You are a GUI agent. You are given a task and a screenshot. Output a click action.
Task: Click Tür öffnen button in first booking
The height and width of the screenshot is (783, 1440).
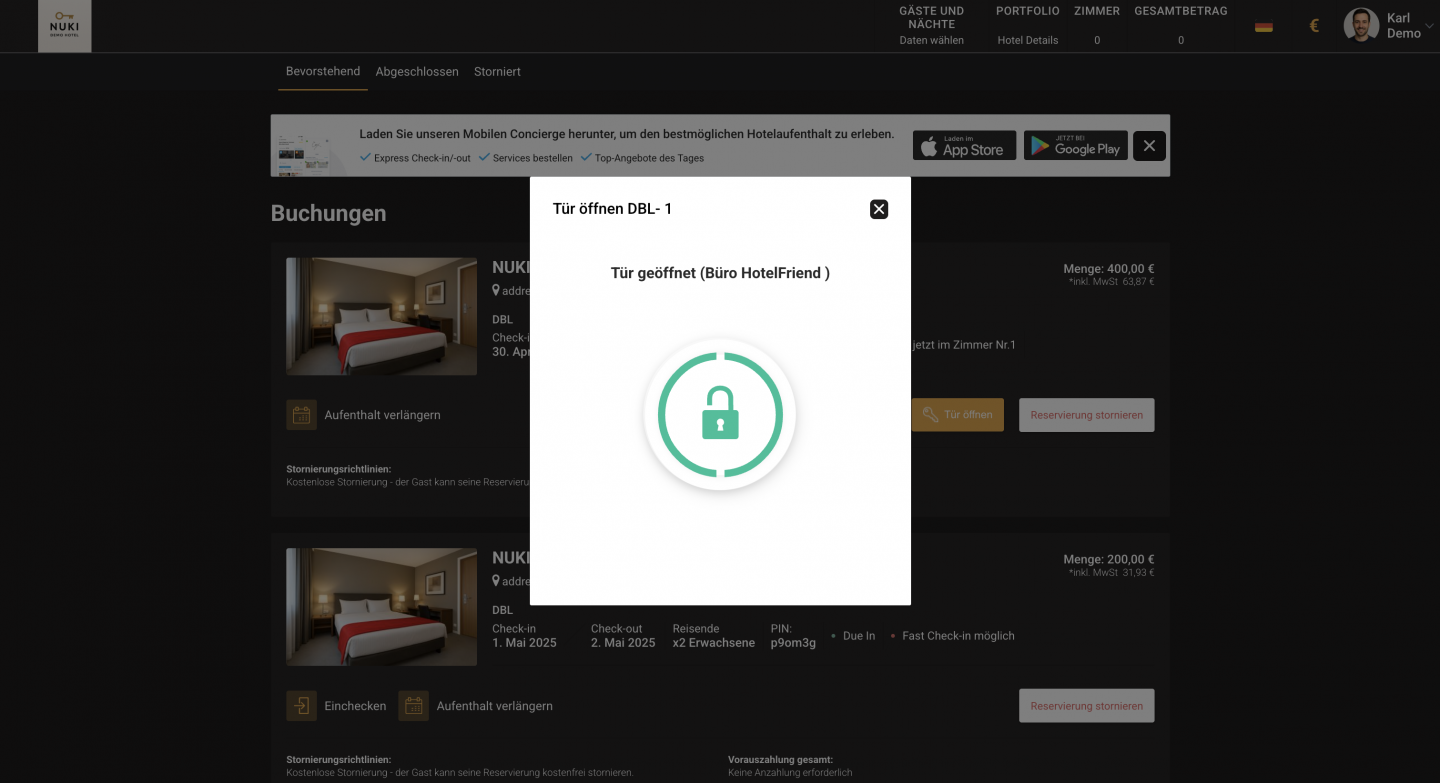pyautogui.click(x=957, y=415)
